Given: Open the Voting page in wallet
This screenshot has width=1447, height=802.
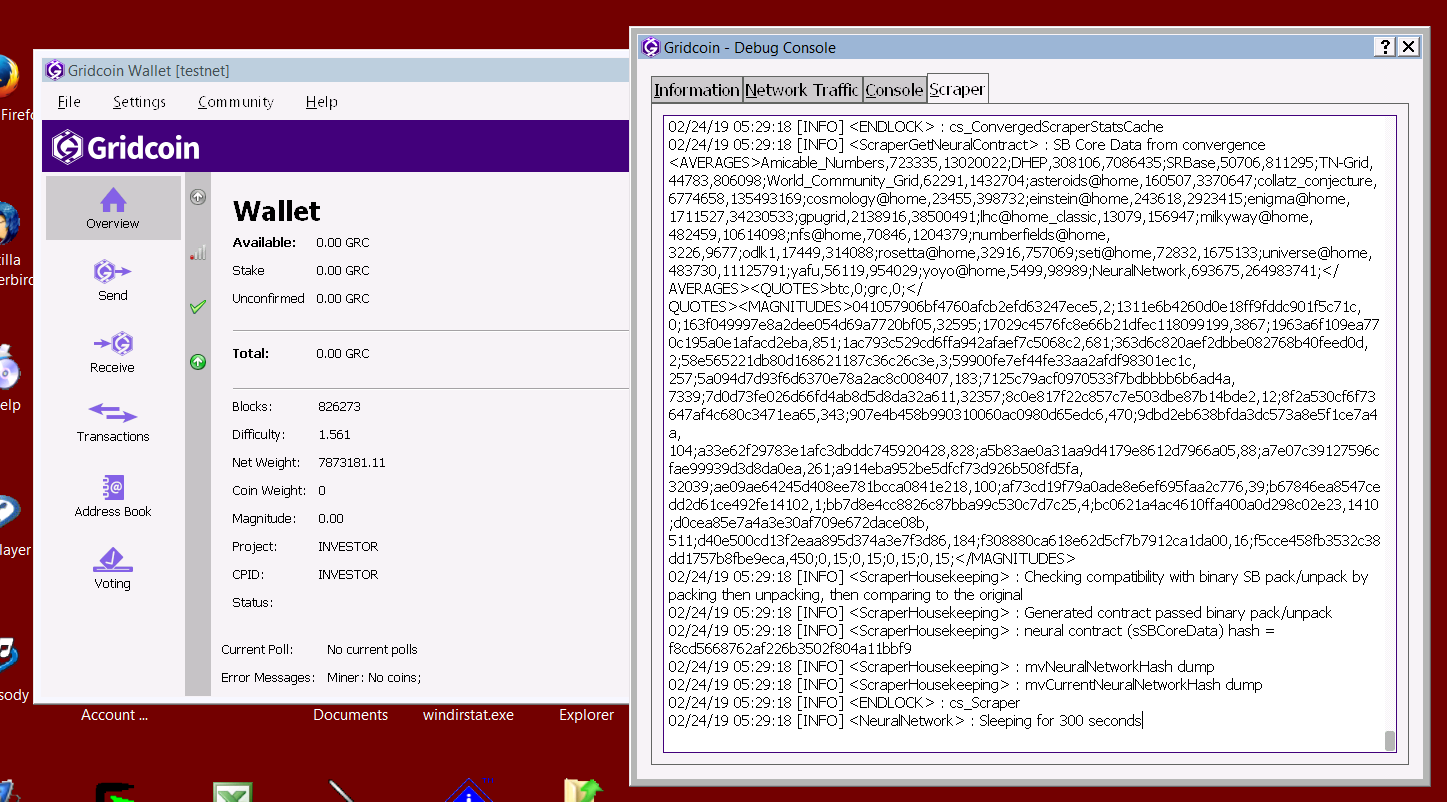Looking at the screenshot, I should [113, 568].
